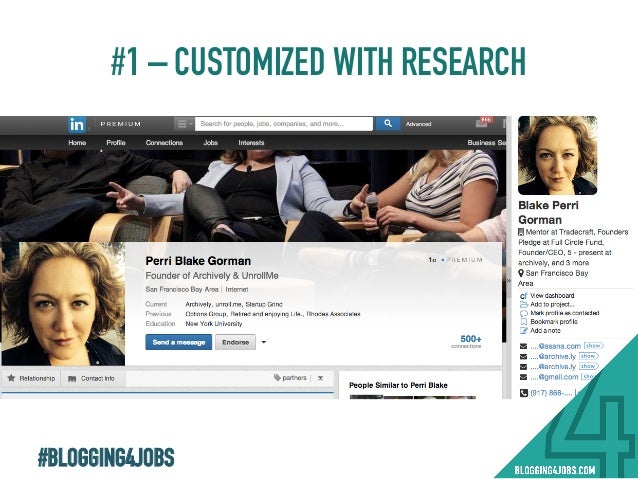Click the LinkedIn "in" logo
This screenshot has height=479, width=638.
coord(77,125)
